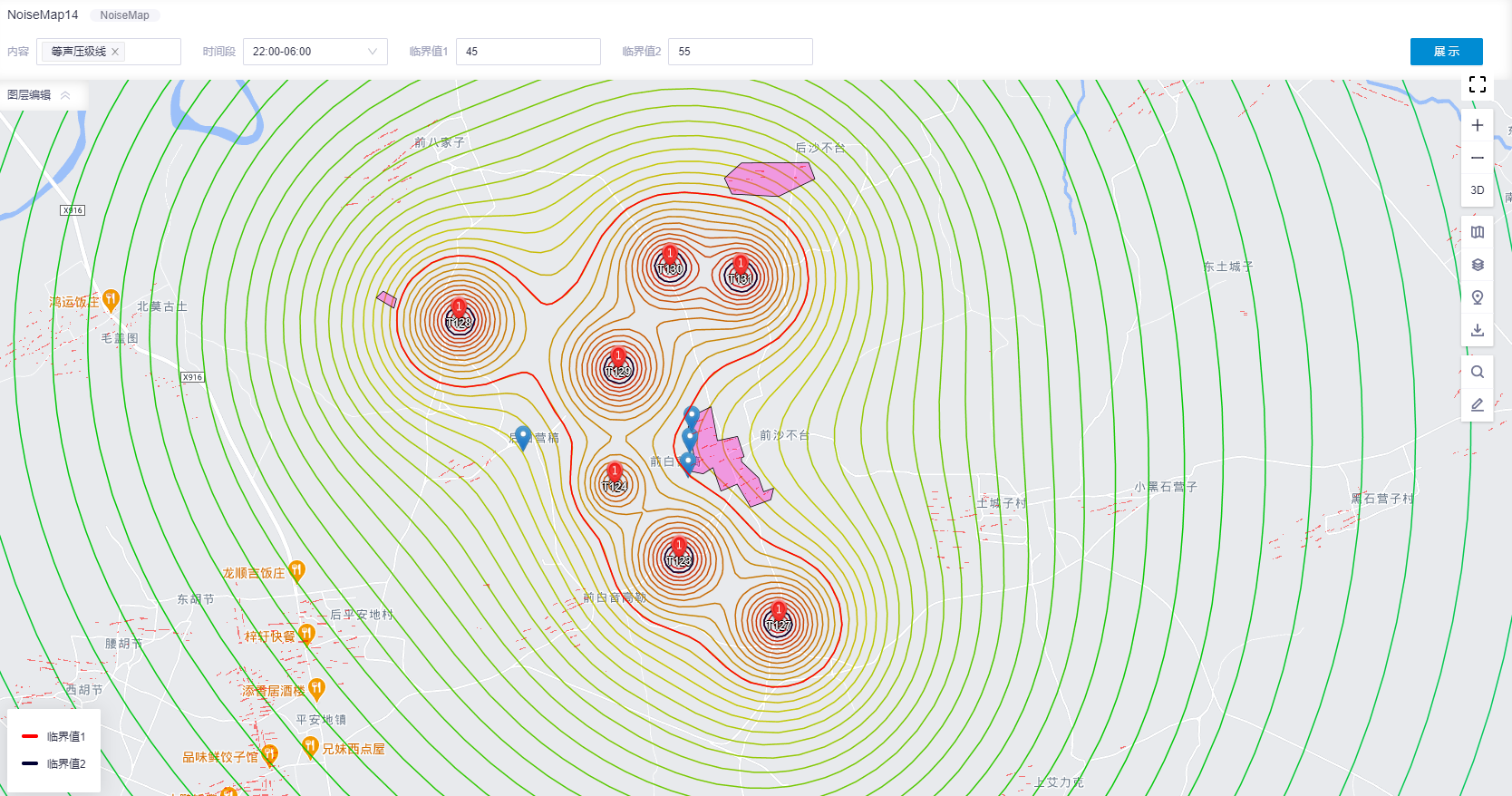Click 梓轩快餐 restaurant marker

coord(306,635)
